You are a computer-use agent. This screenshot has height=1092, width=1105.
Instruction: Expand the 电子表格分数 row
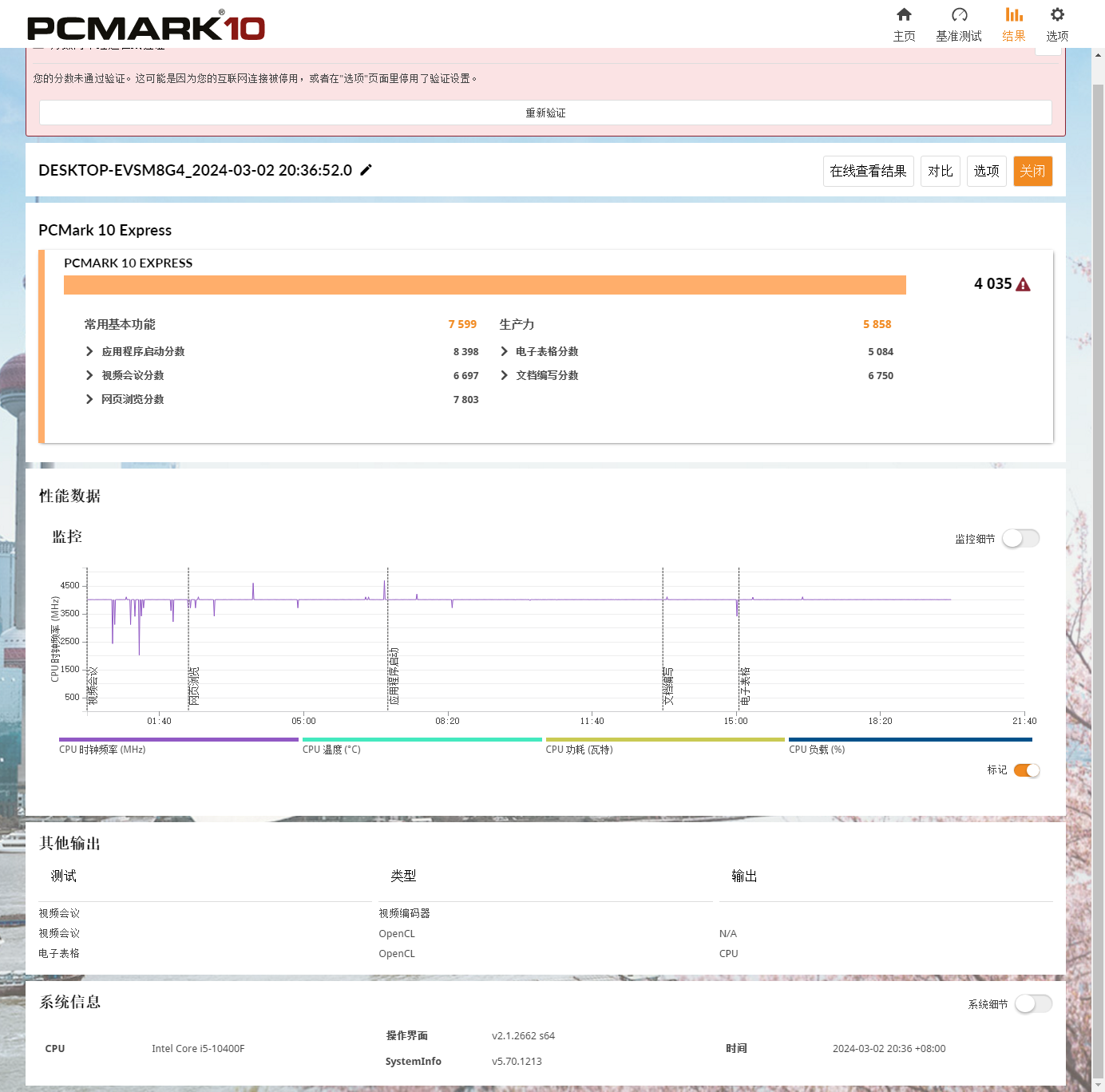coord(504,351)
